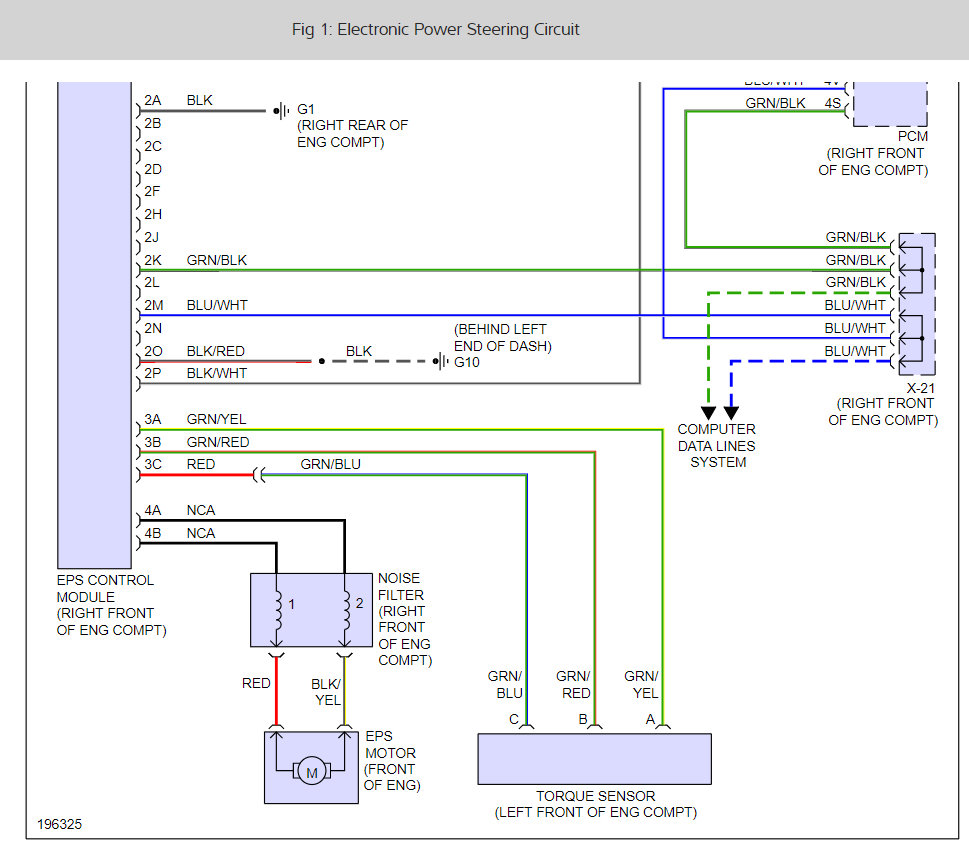Click pin label 2K
The width and height of the screenshot is (969, 853).
tap(153, 260)
